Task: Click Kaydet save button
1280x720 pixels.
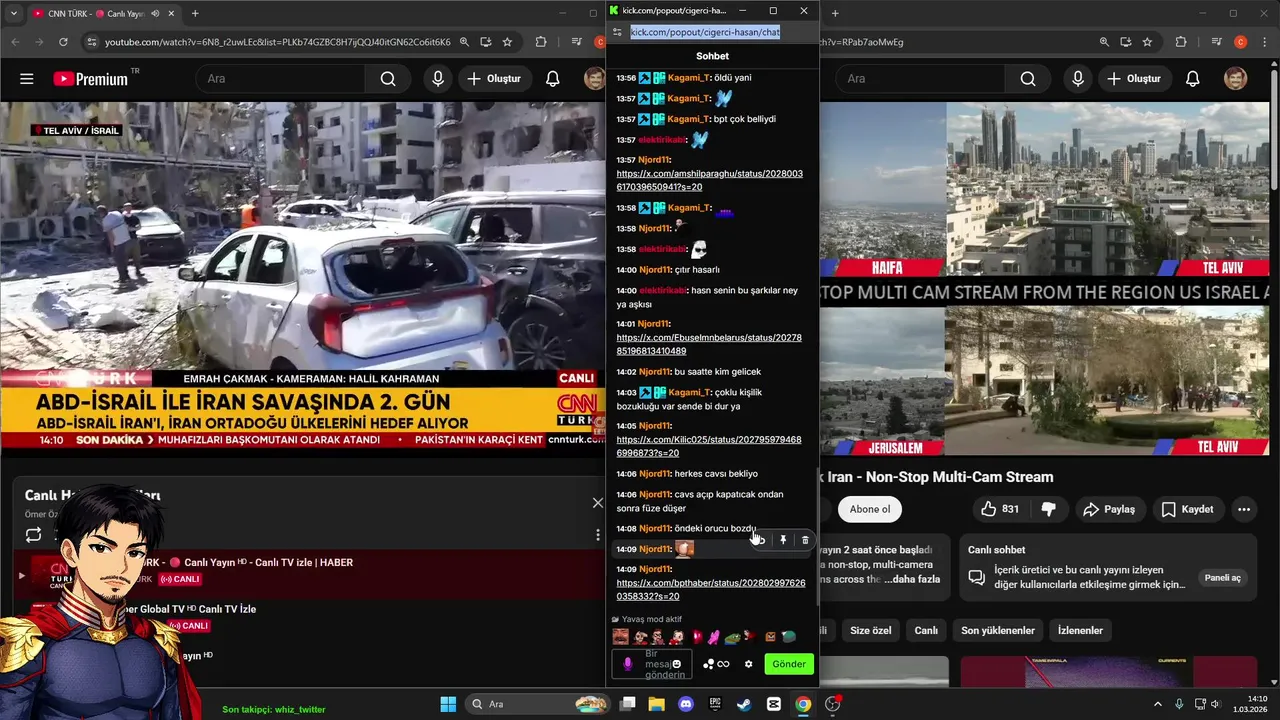Action: pyautogui.click(x=1187, y=509)
